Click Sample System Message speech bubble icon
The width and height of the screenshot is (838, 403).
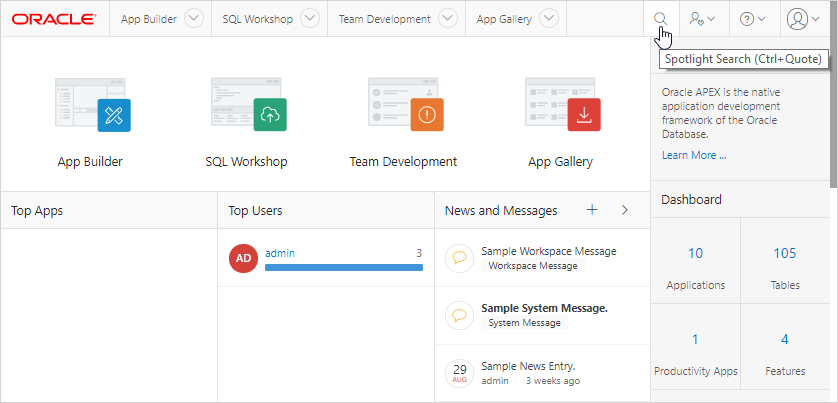click(460, 315)
